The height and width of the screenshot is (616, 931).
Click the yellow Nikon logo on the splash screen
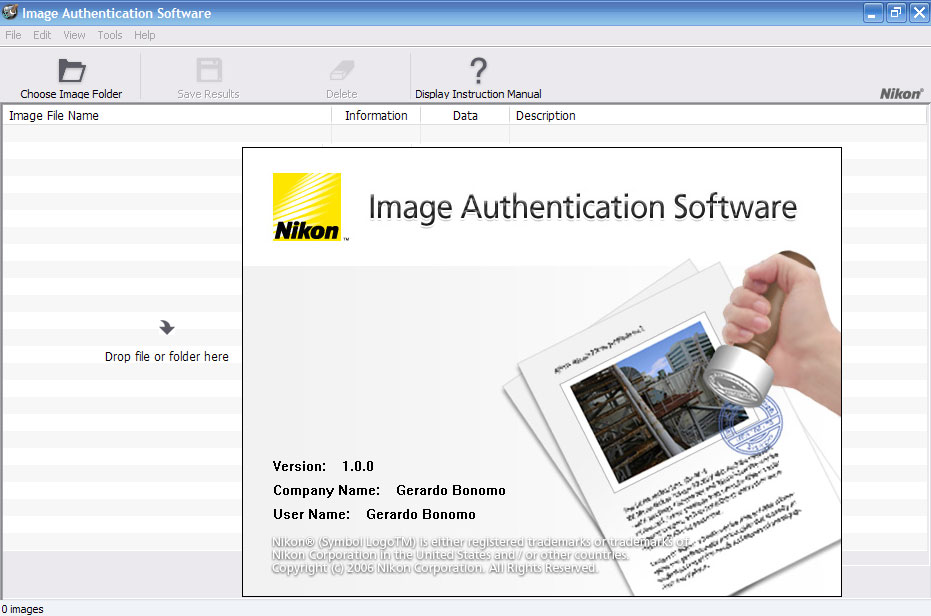point(307,207)
